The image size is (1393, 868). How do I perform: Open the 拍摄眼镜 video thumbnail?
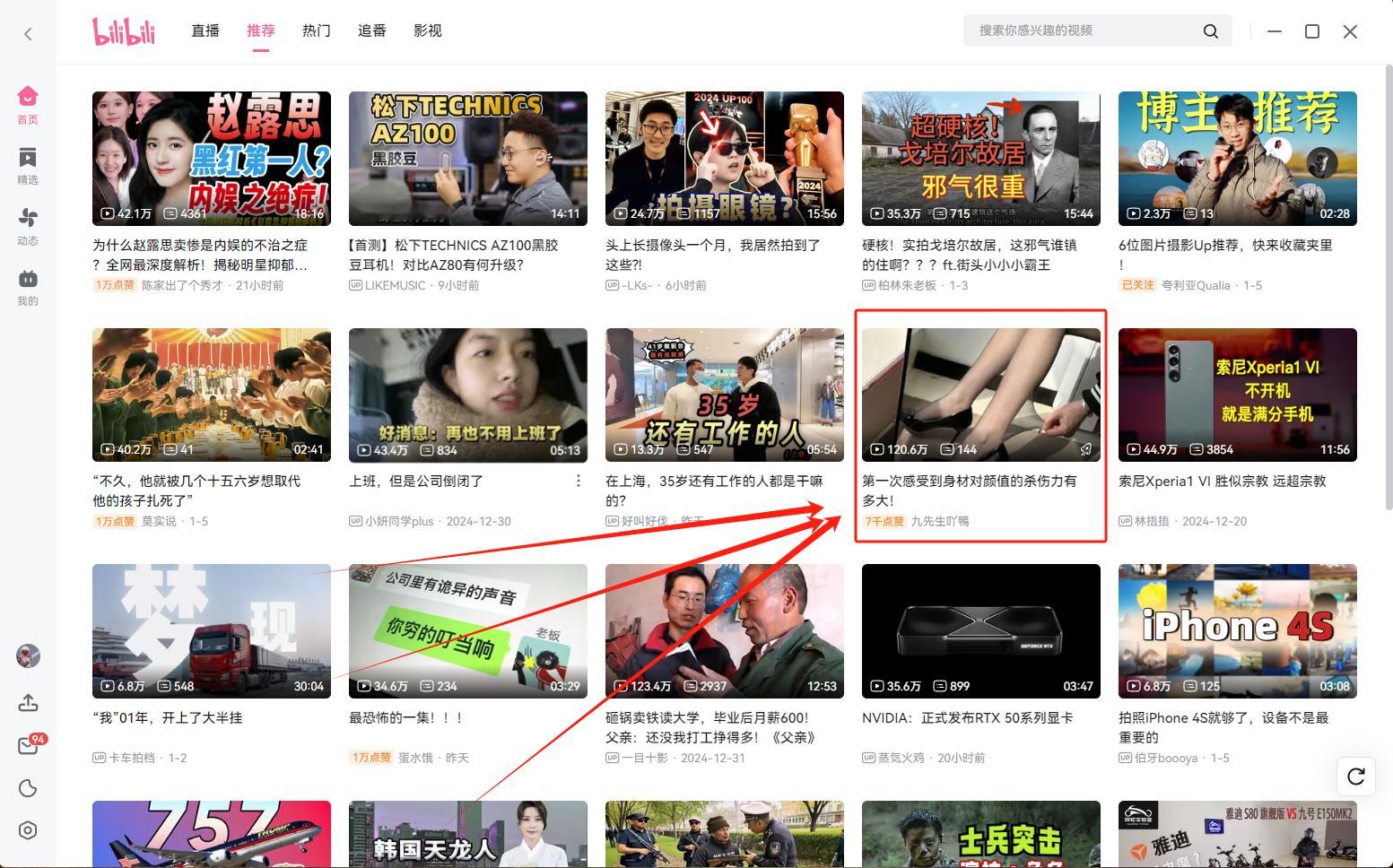point(725,159)
